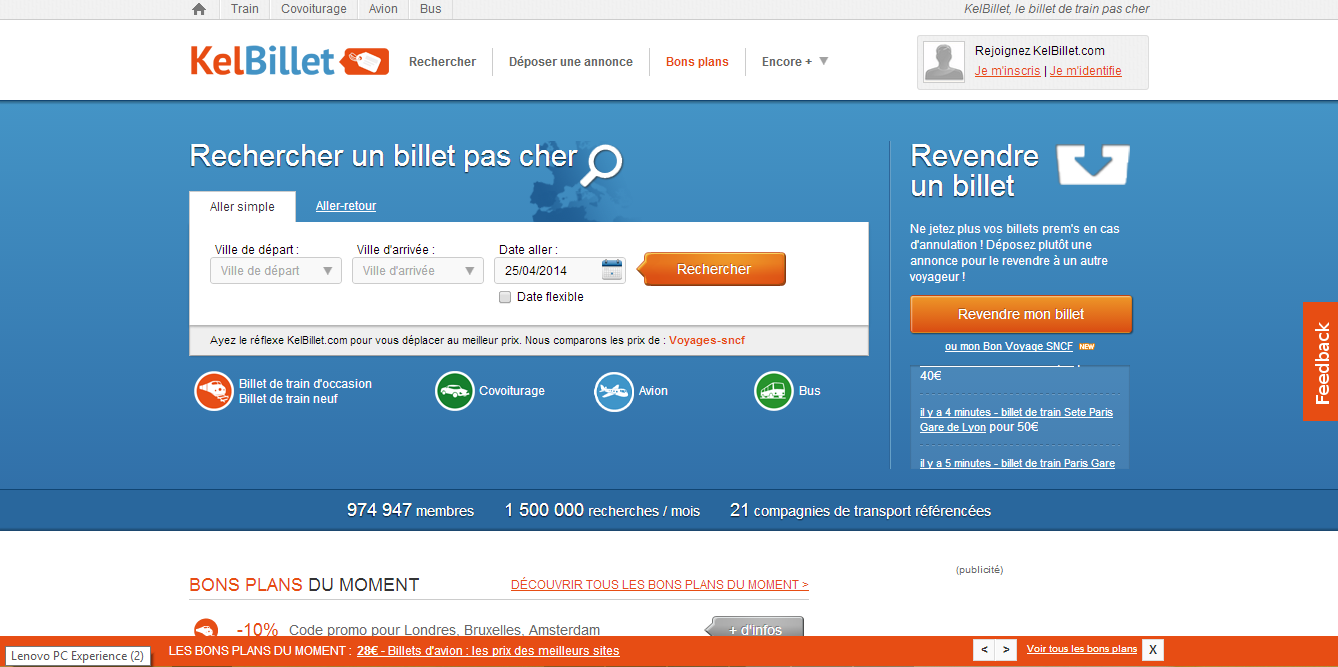
Task: Open the 28€ Billets d'avion deal link
Action: tap(488, 651)
